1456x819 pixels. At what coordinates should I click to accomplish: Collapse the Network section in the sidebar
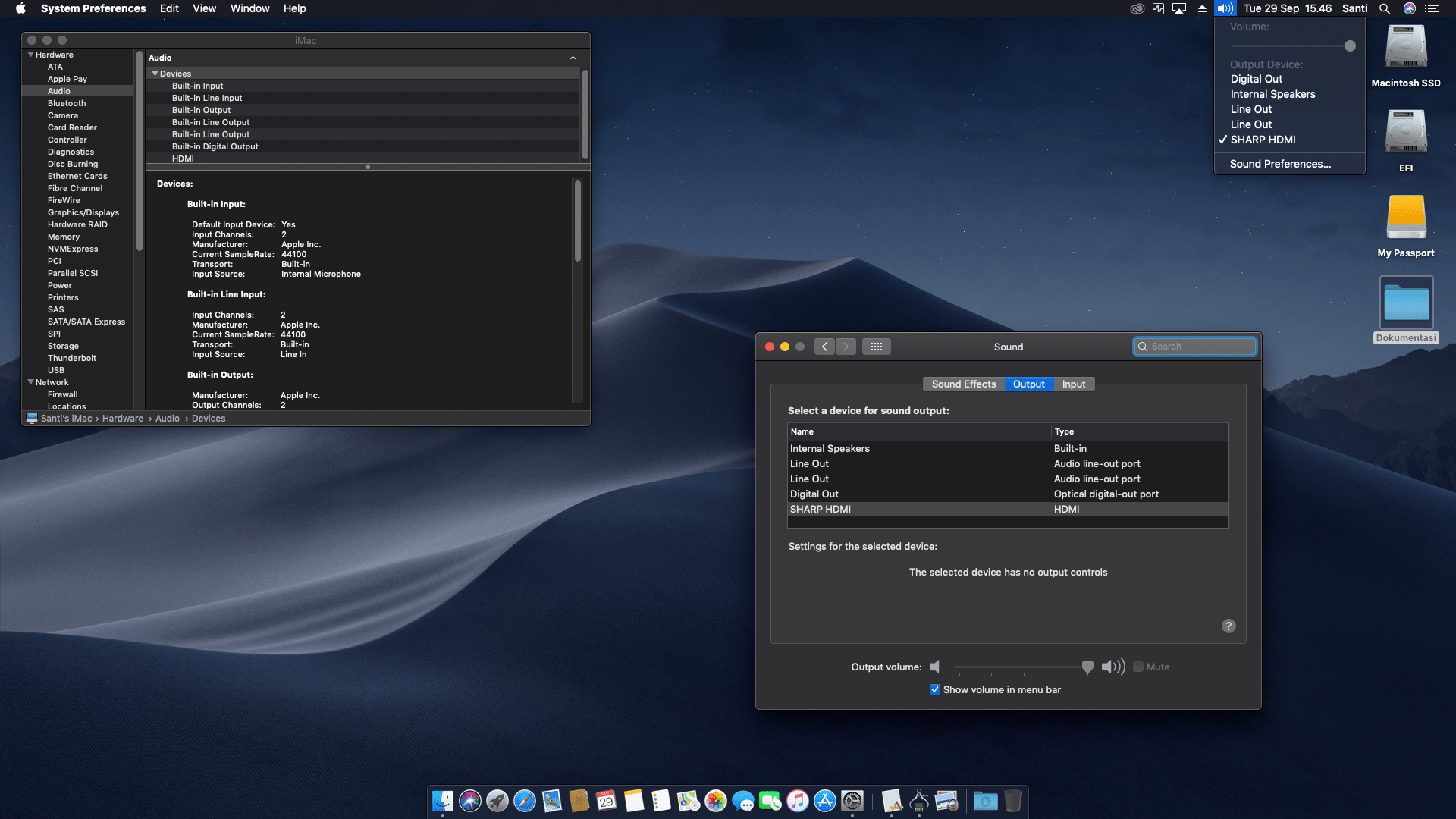(30, 382)
